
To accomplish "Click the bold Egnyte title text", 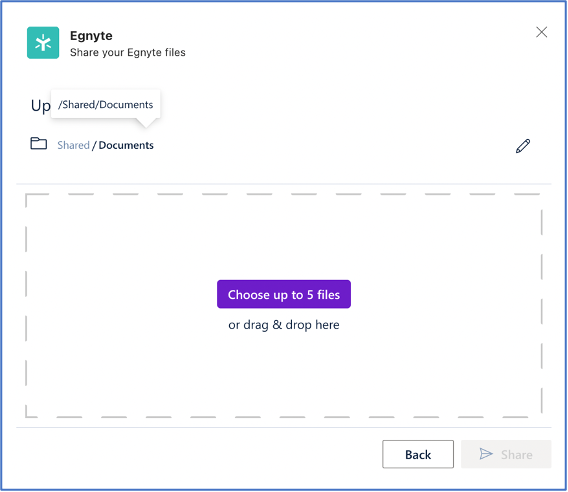I will click(91, 36).
